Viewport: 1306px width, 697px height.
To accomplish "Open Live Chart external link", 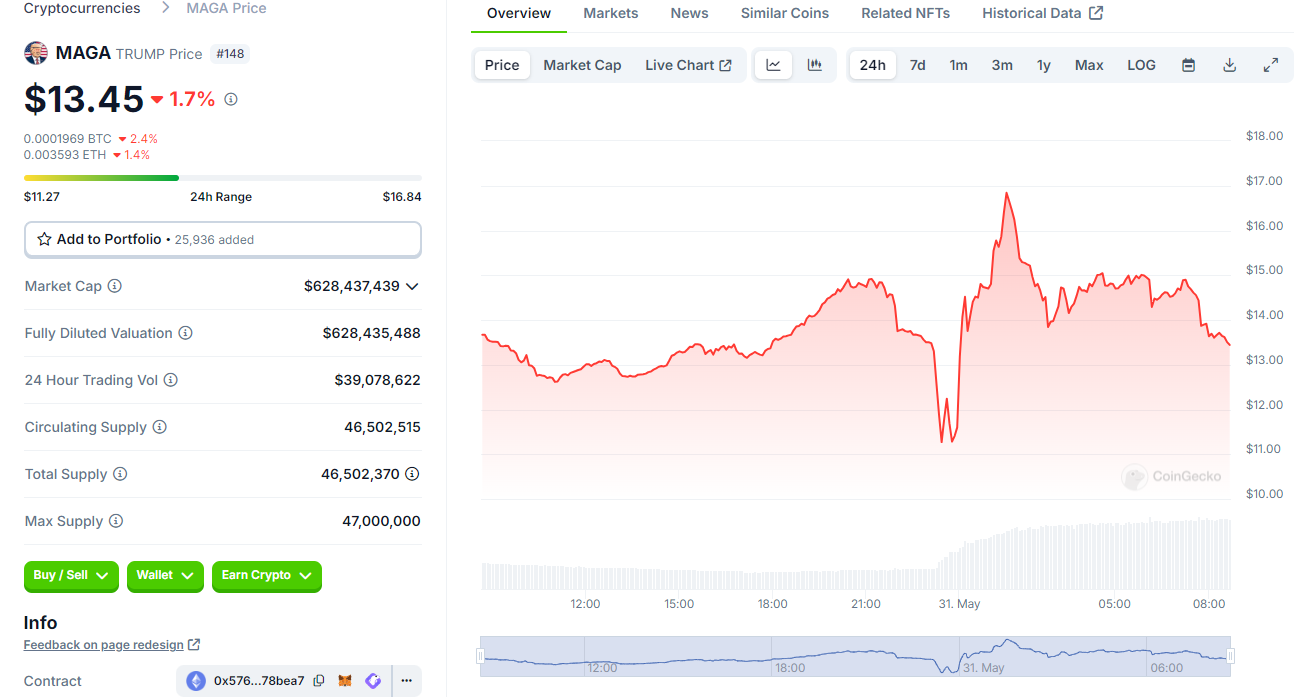I will [x=688, y=65].
